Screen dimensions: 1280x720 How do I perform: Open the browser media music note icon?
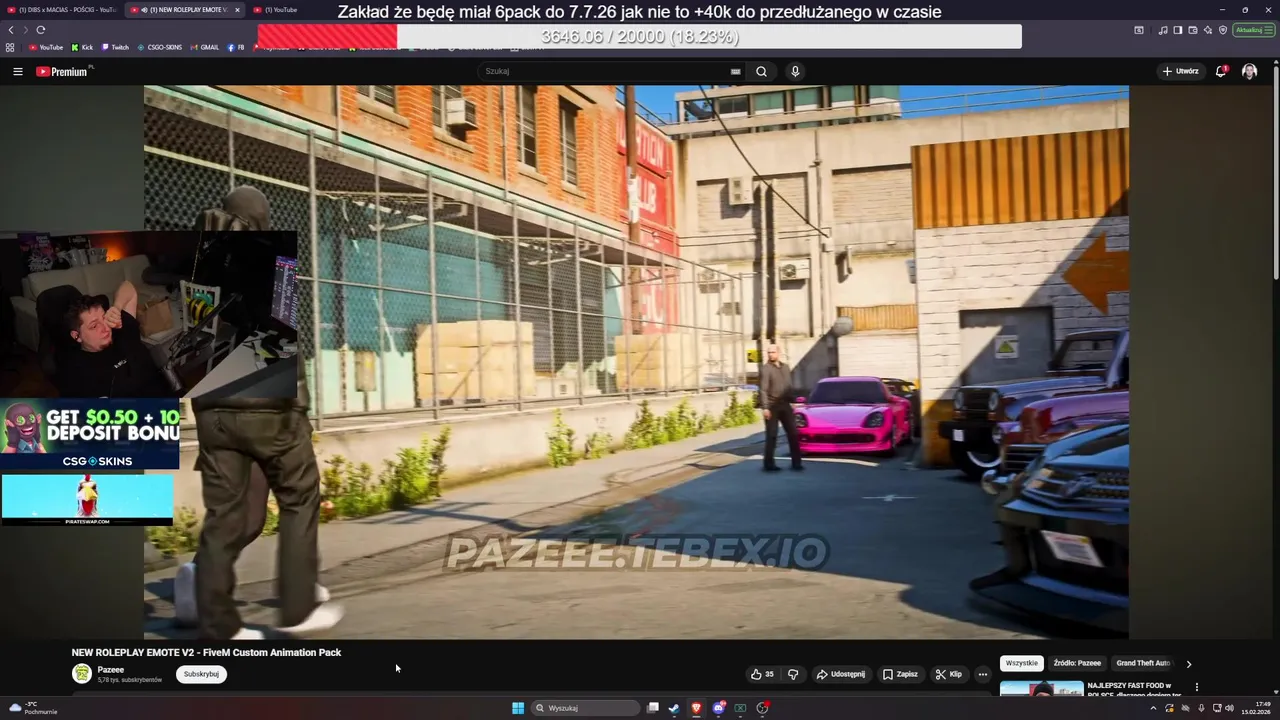tap(1163, 30)
